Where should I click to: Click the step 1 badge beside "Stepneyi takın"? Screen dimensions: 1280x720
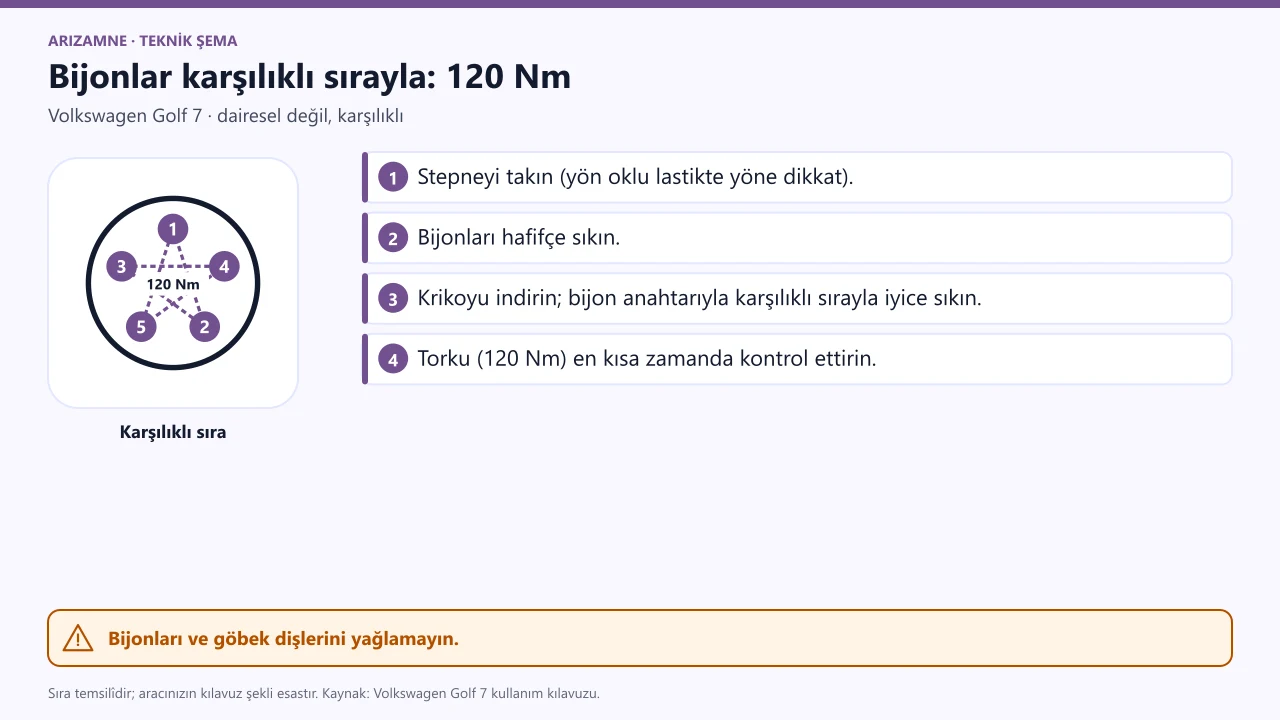(393, 178)
